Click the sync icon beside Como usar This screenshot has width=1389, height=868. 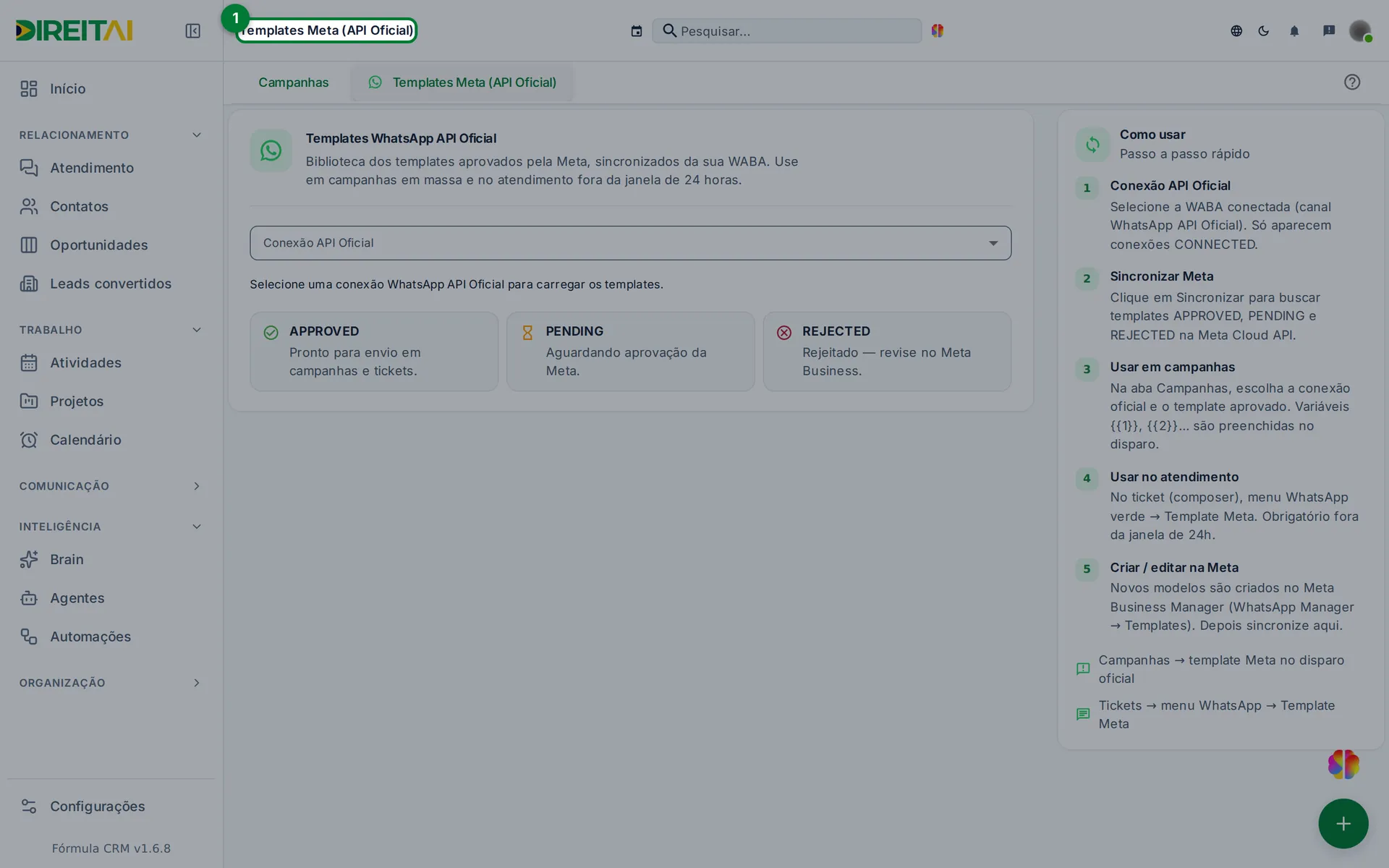pyautogui.click(x=1092, y=144)
